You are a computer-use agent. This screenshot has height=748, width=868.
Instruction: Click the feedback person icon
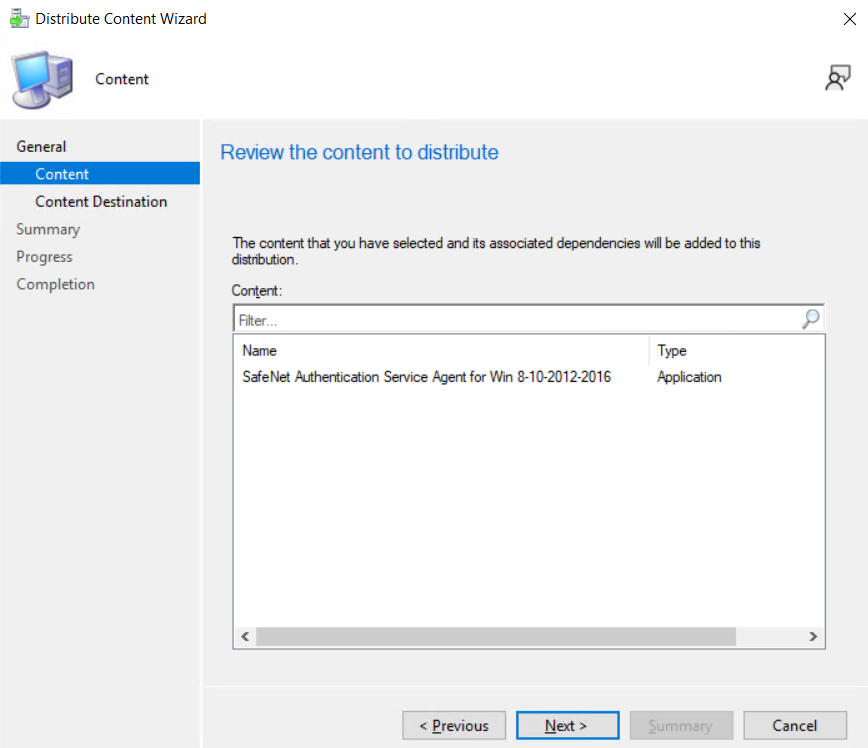(838, 78)
